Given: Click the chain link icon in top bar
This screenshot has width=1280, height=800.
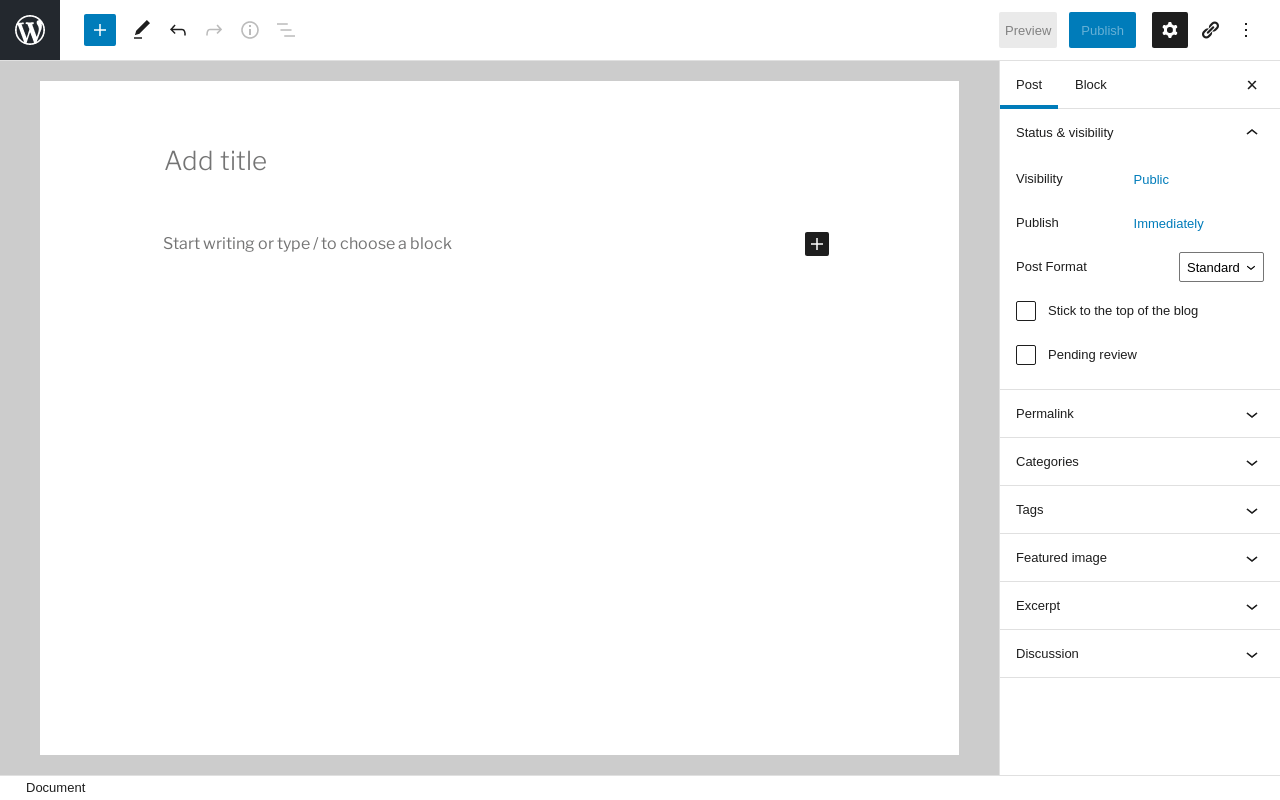Looking at the screenshot, I should coord(1210,30).
